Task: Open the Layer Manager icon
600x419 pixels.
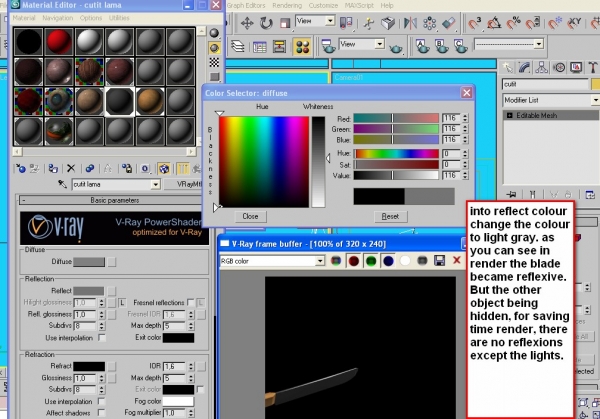Action: pyautogui.click(x=238, y=47)
